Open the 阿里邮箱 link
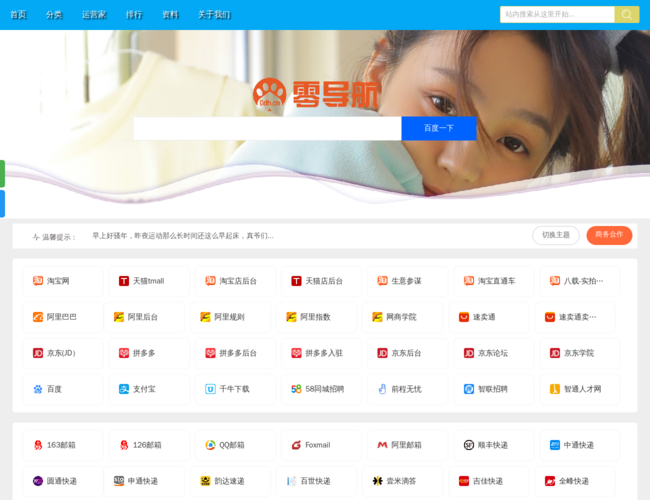This screenshot has width=650, height=500. pos(407,445)
